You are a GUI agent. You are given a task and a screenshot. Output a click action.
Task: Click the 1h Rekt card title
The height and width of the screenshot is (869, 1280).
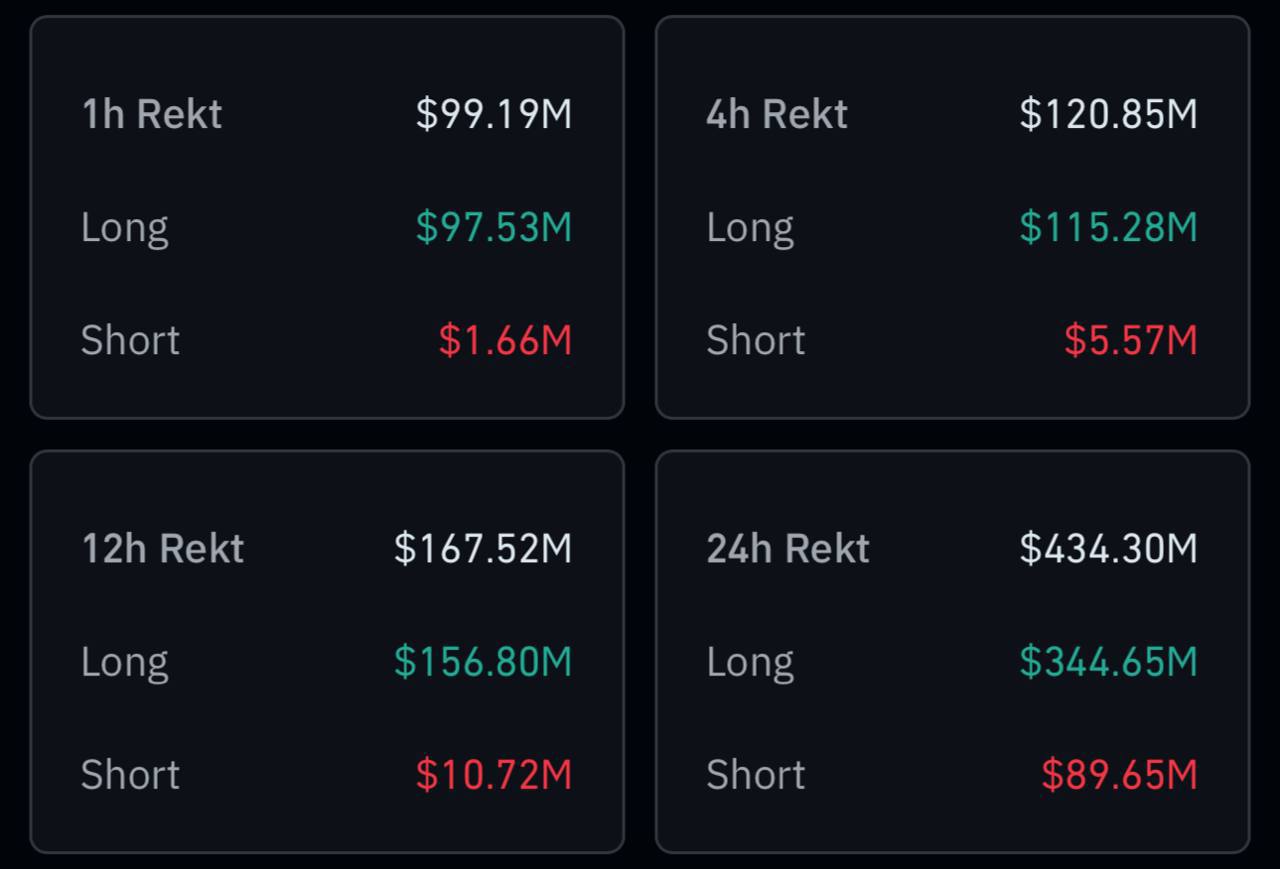[151, 114]
